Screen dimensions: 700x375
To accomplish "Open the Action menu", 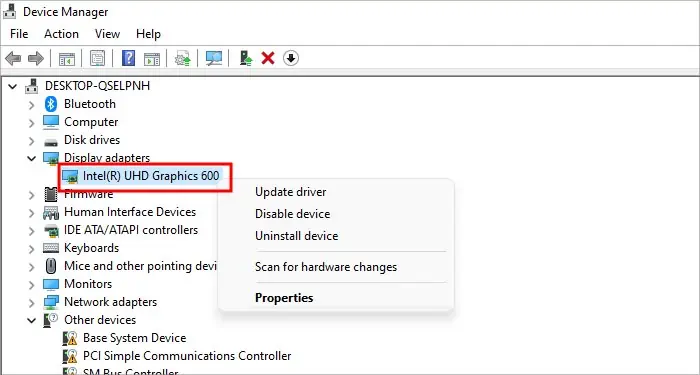I will 61,34.
